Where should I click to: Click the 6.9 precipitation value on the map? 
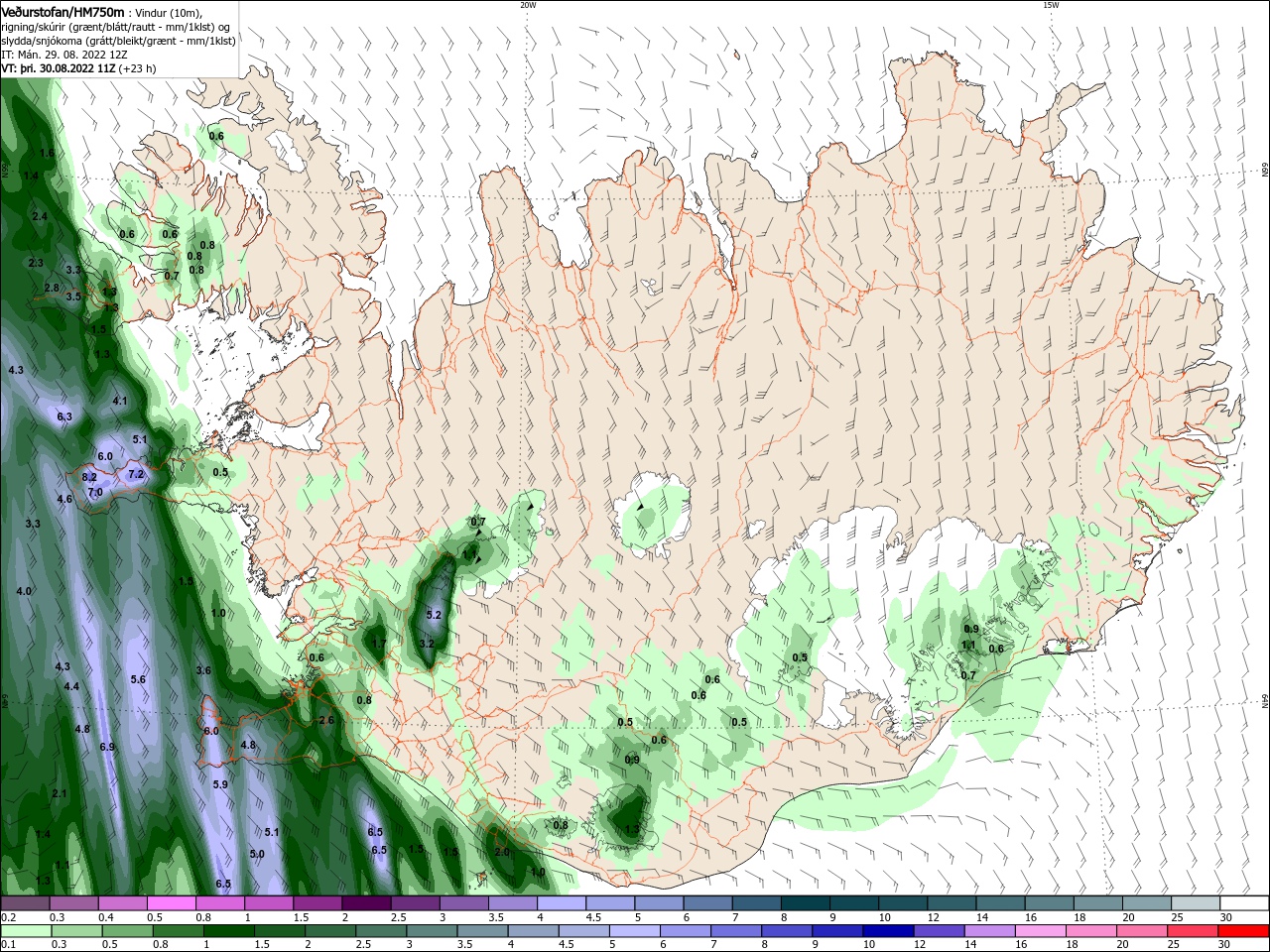pos(108,746)
